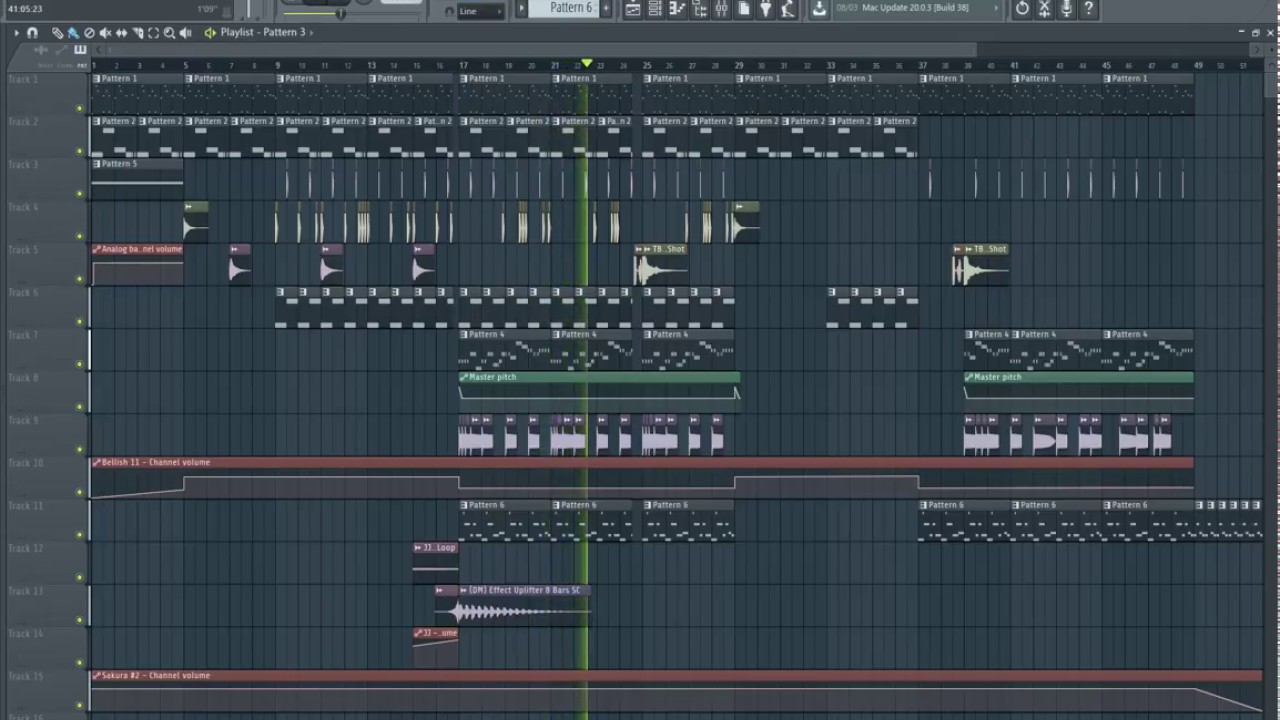This screenshot has width=1280, height=720.
Task: Select the Analog ba..nel volume automation clip
Action: pos(137,265)
